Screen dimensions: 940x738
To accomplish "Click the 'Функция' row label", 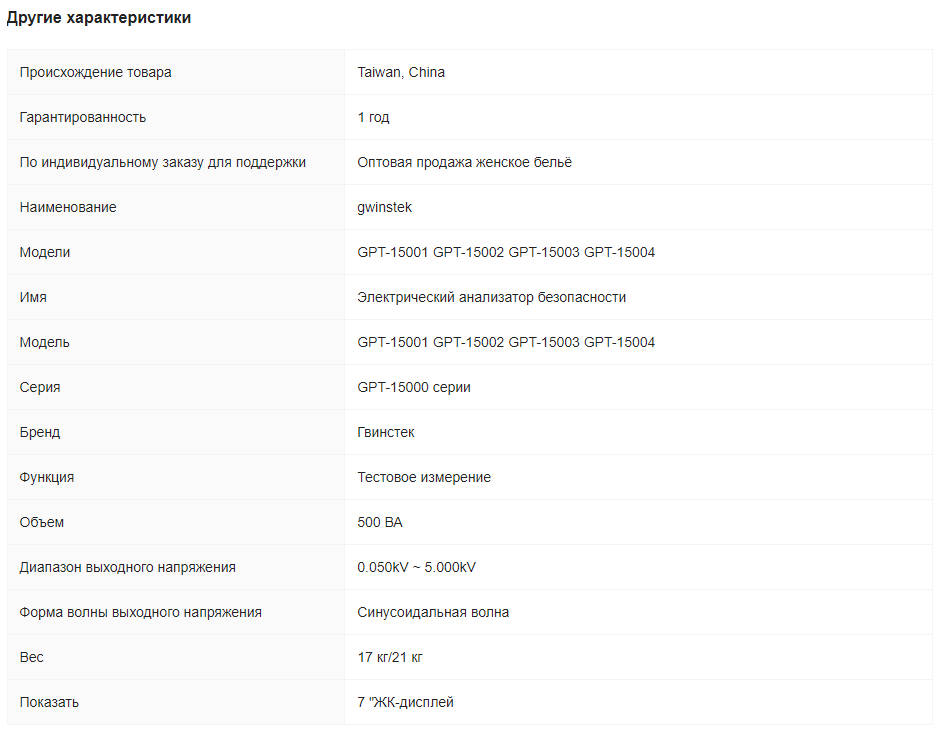I will (x=47, y=477).
